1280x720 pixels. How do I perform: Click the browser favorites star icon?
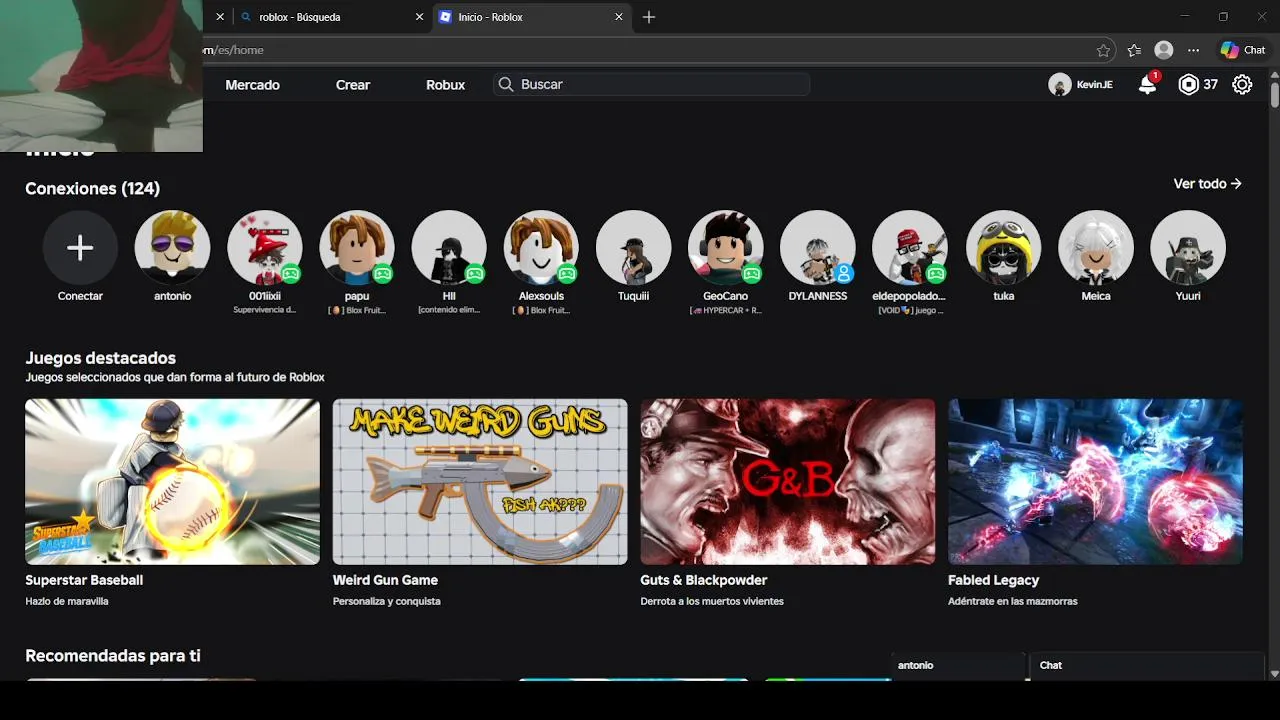pyautogui.click(x=1103, y=50)
